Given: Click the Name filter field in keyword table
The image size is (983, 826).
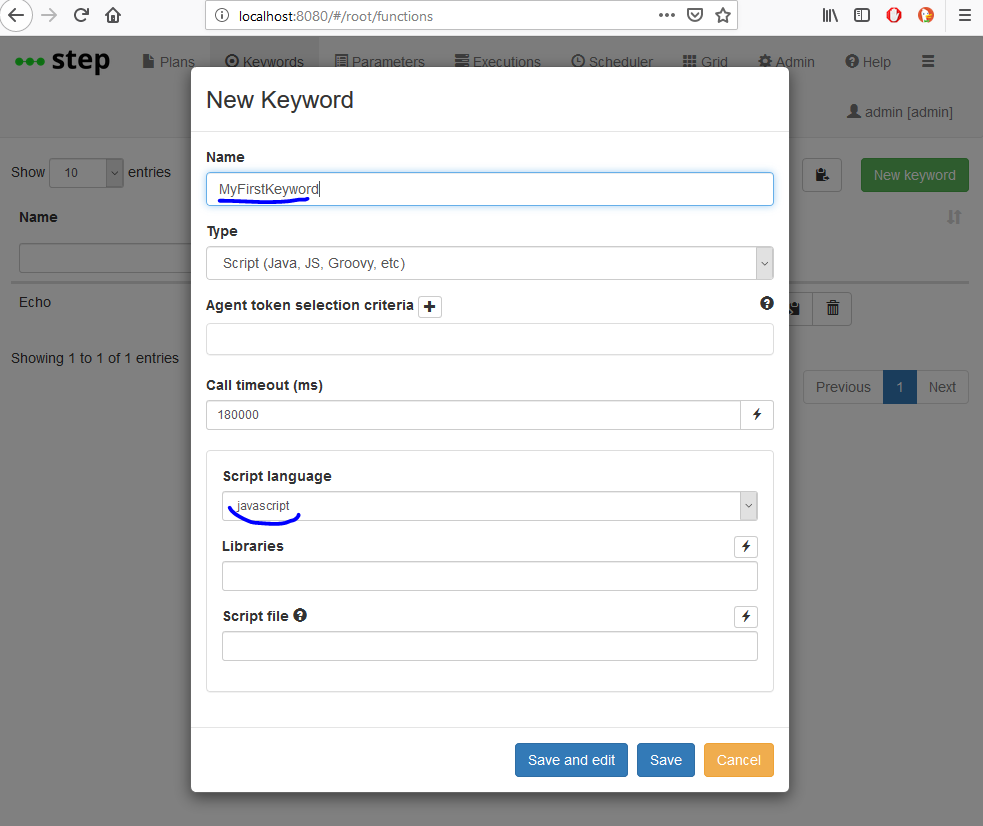Looking at the screenshot, I should 105,258.
